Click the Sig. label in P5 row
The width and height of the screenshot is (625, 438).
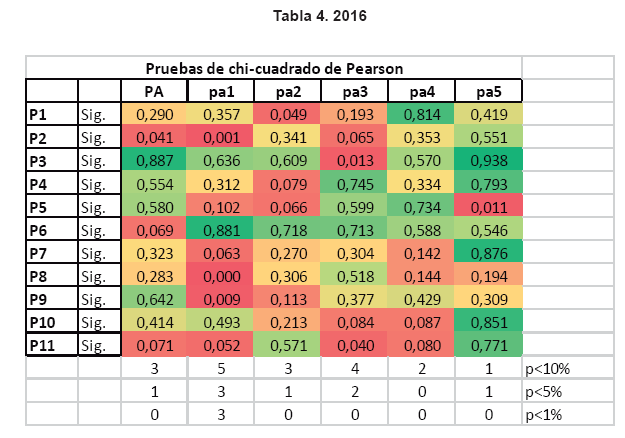point(93,206)
